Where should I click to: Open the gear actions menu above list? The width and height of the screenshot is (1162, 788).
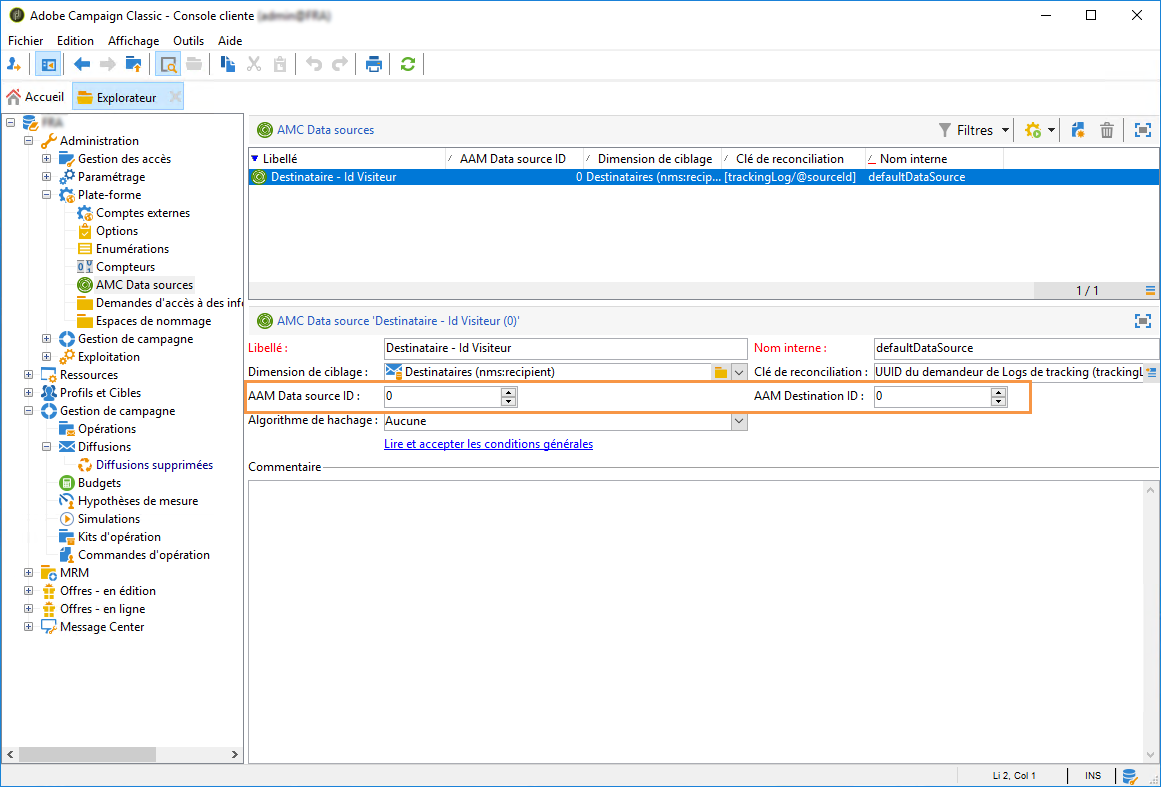click(1039, 130)
